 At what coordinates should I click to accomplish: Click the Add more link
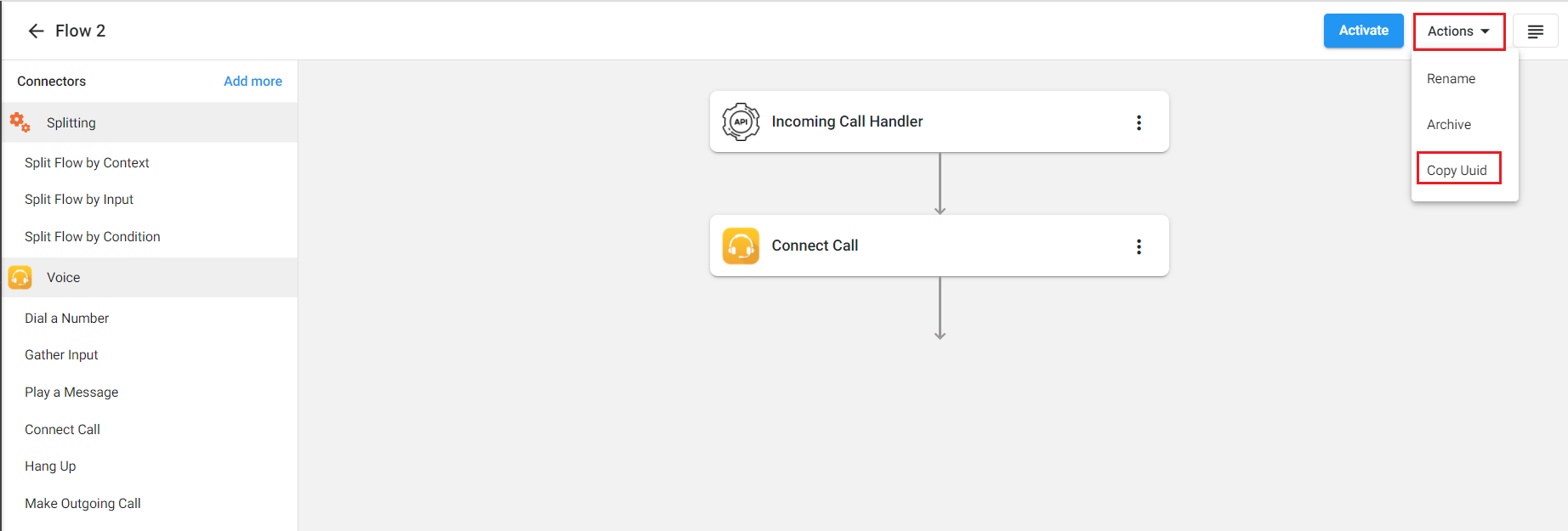pyautogui.click(x=253, y=82)
